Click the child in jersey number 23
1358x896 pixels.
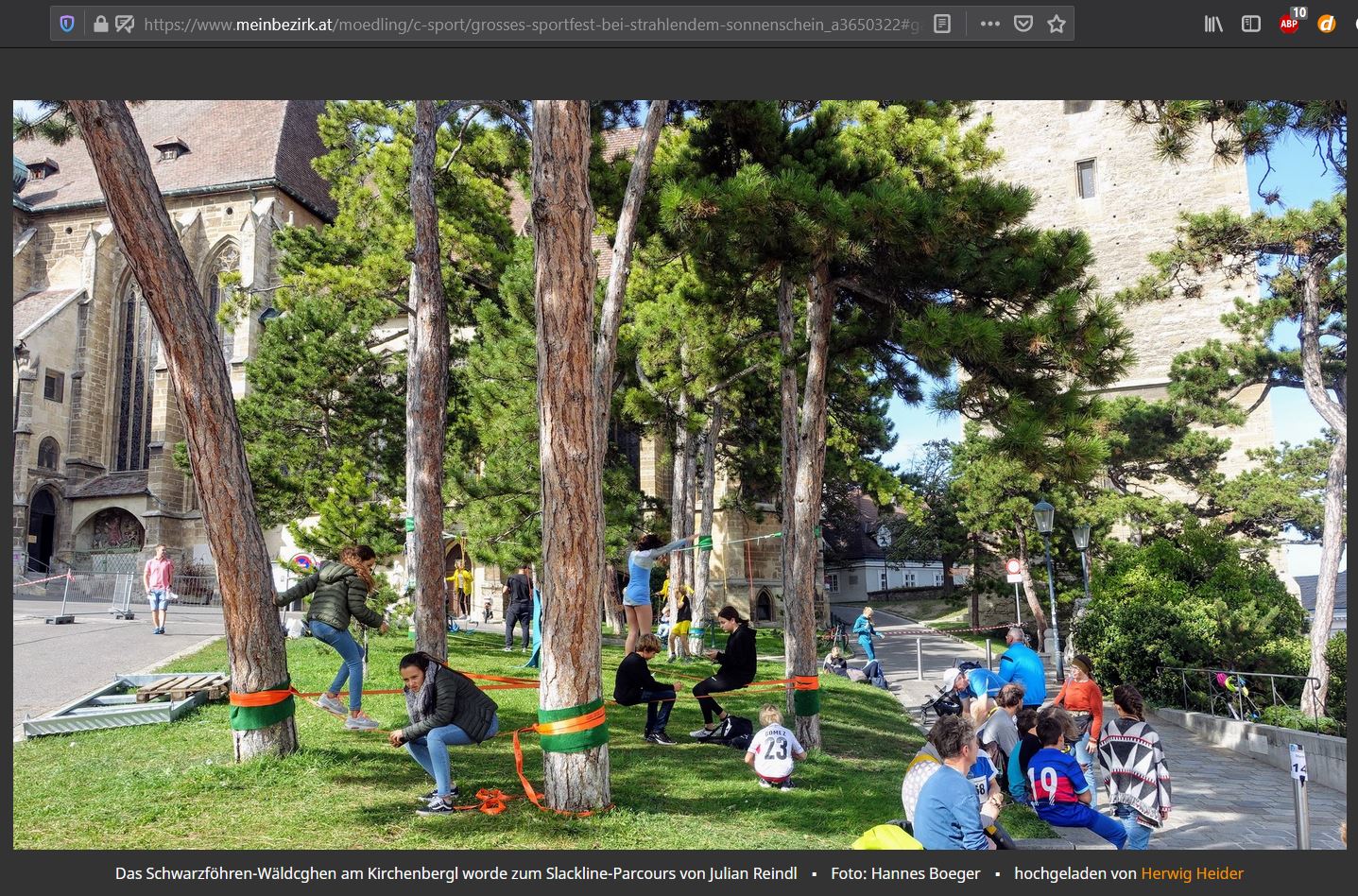775,749
